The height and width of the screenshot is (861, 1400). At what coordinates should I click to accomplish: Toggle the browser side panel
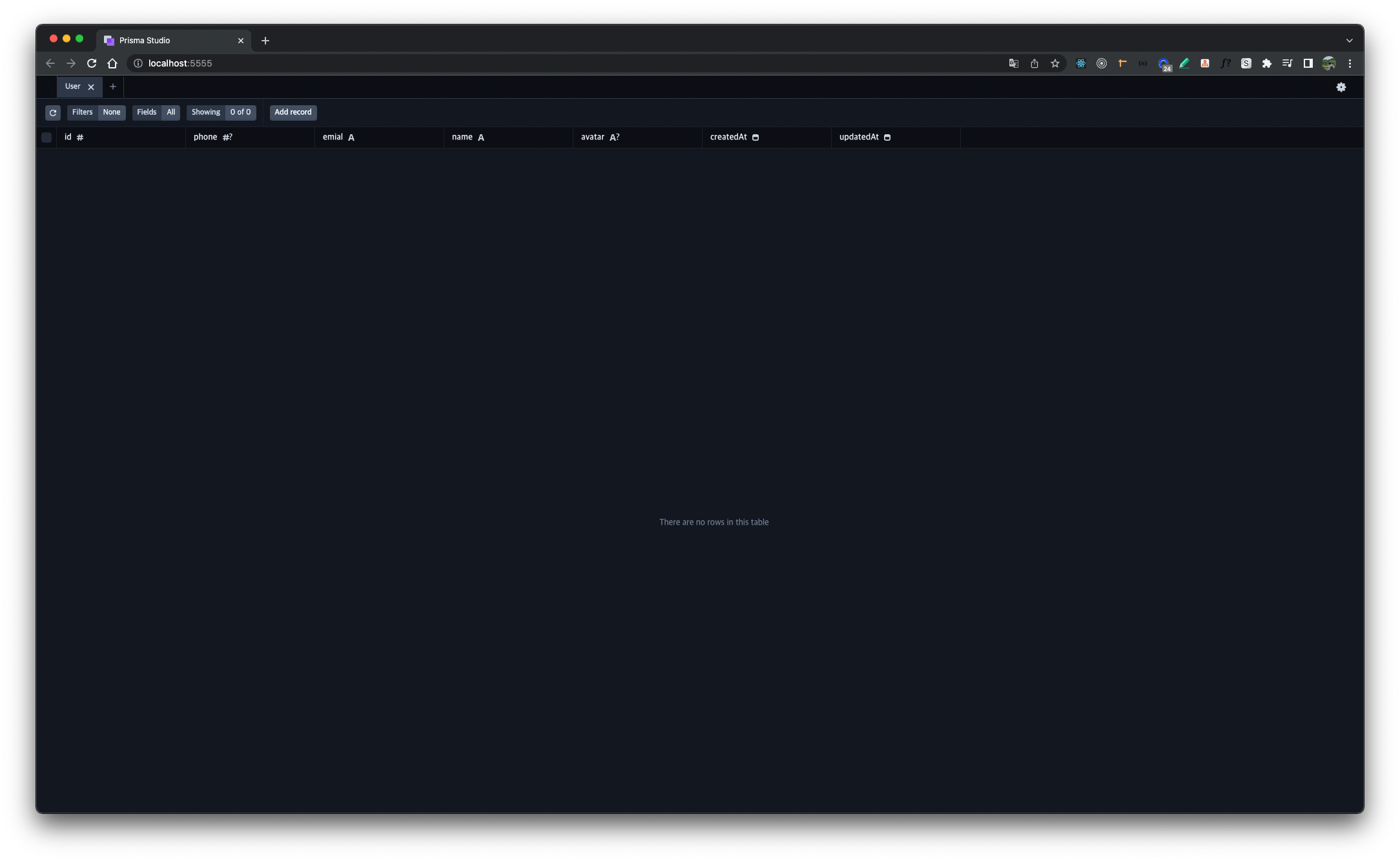[1308, 63]
